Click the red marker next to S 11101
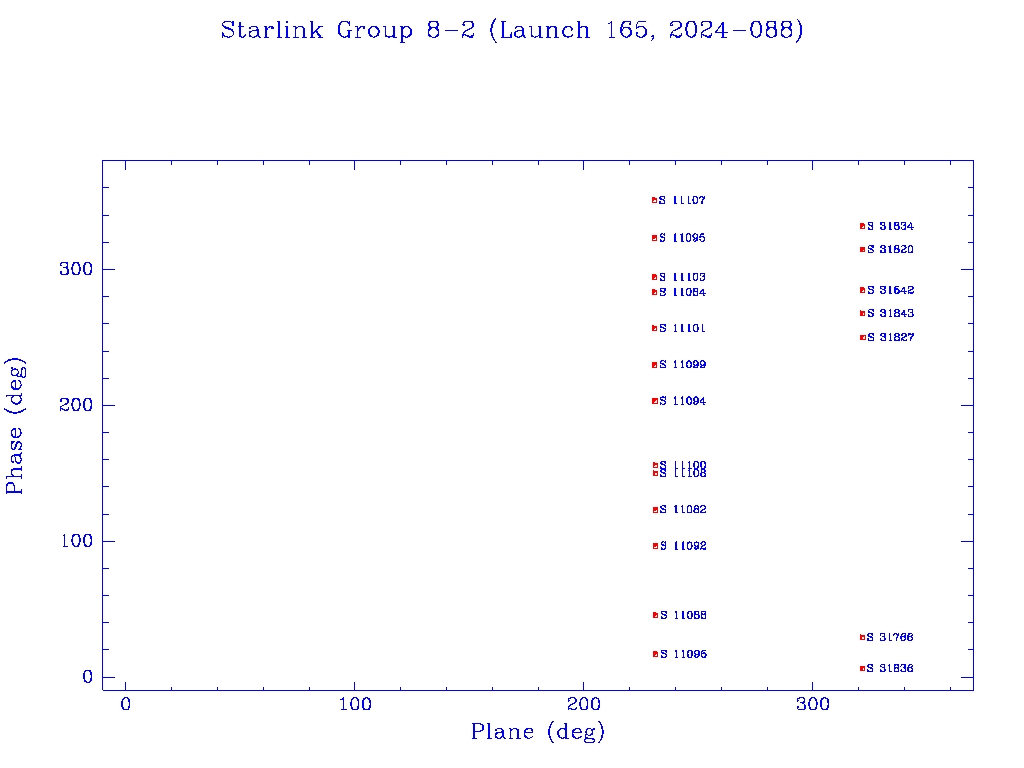The height and width of the screenshot is (768, 1024). click(x=654, y=328)
